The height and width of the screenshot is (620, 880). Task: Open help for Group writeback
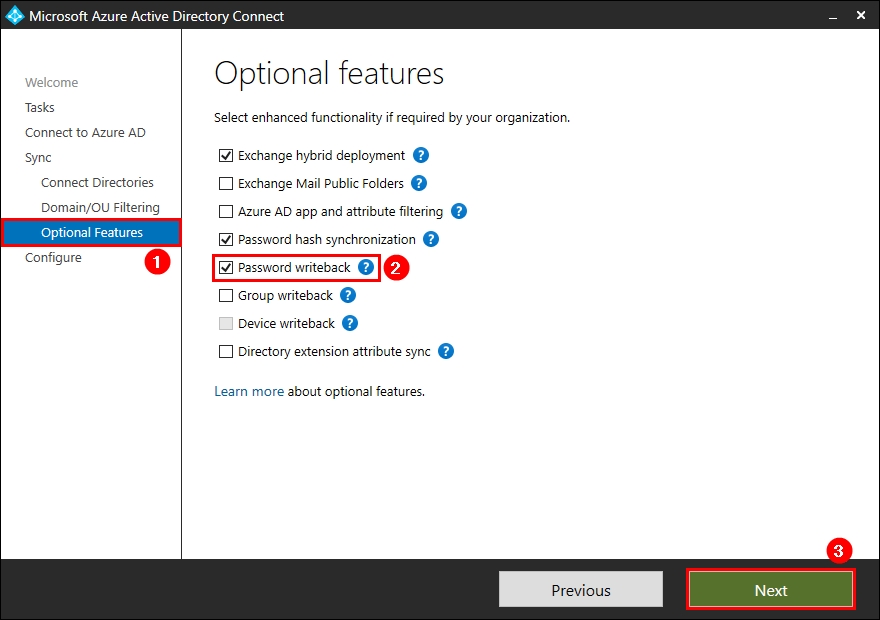347,295
